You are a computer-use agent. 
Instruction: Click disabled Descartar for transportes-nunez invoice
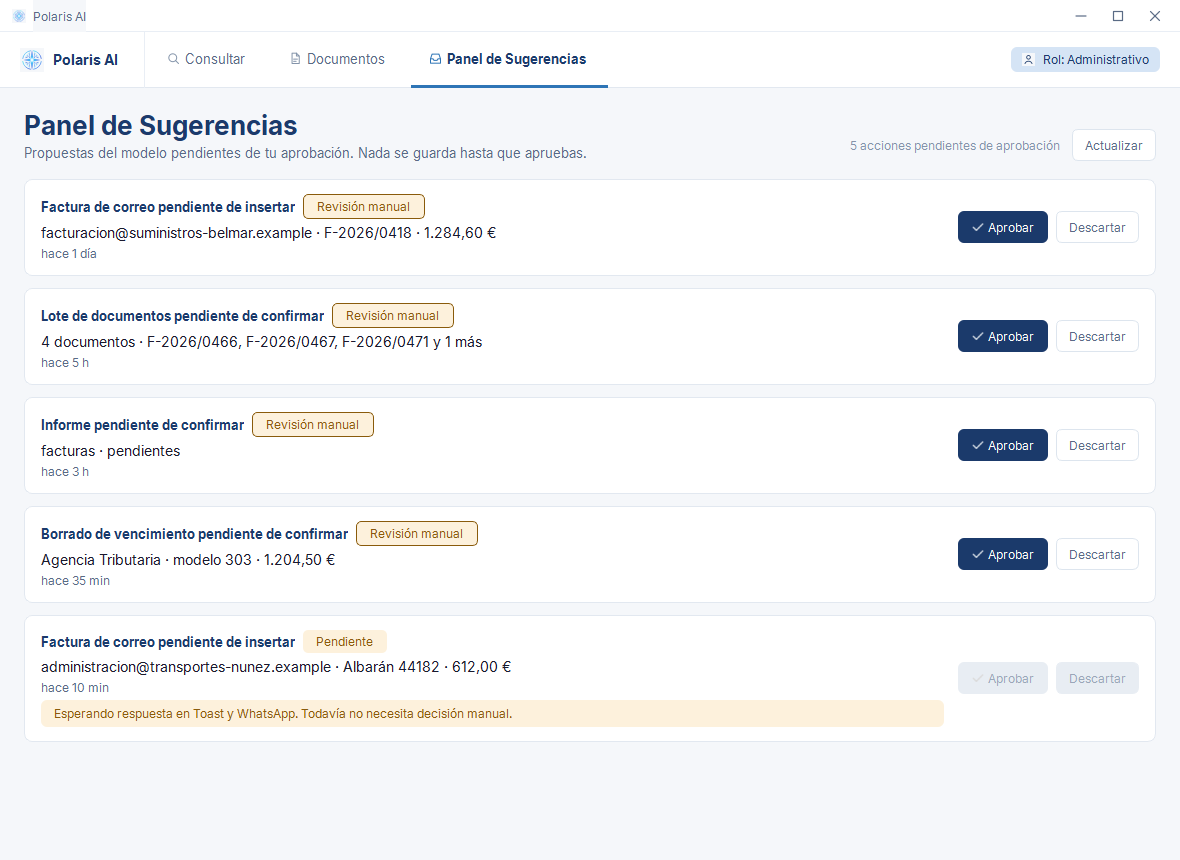pyautogui.click(x=1096, y=679)
